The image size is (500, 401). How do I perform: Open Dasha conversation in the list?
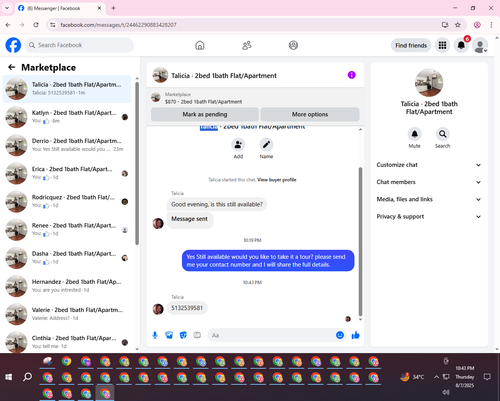coord(67,258)
